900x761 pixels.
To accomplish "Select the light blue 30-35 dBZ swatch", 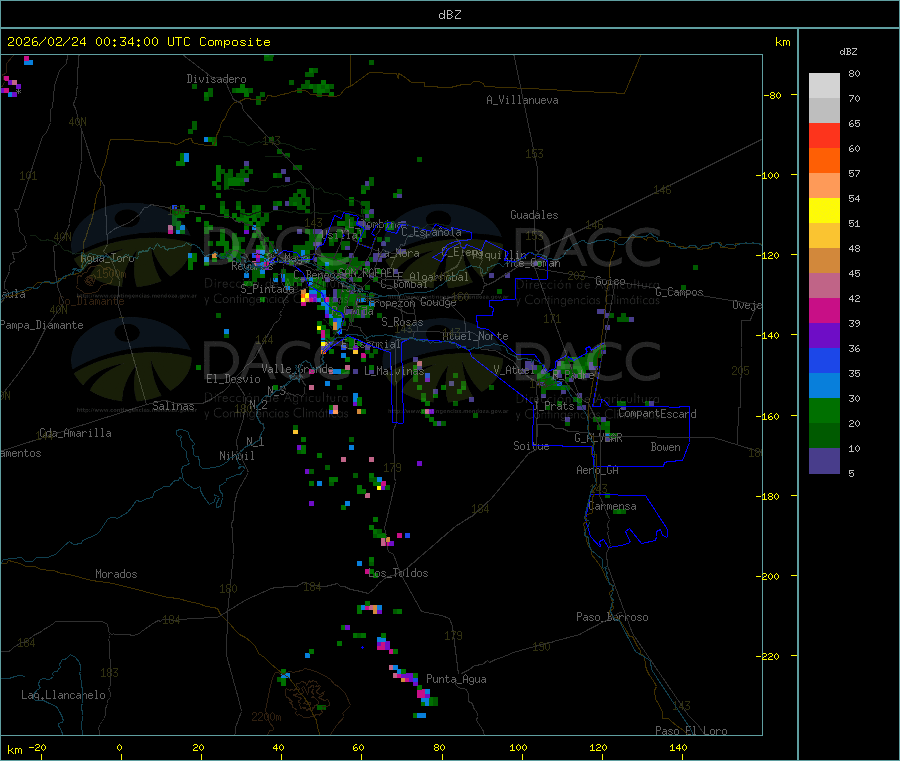I will pos(824,386).
